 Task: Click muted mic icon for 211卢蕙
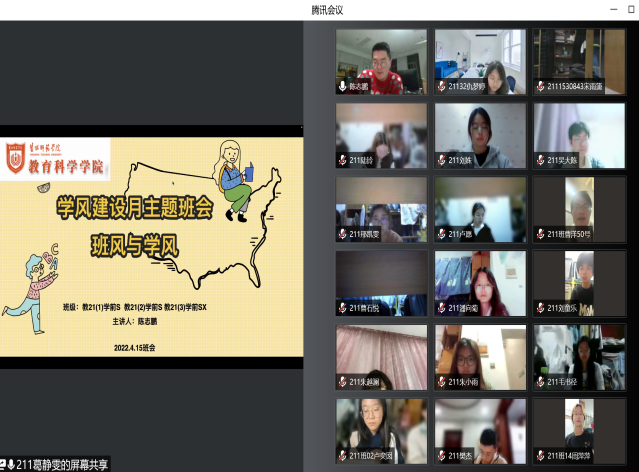click(441, 234)
